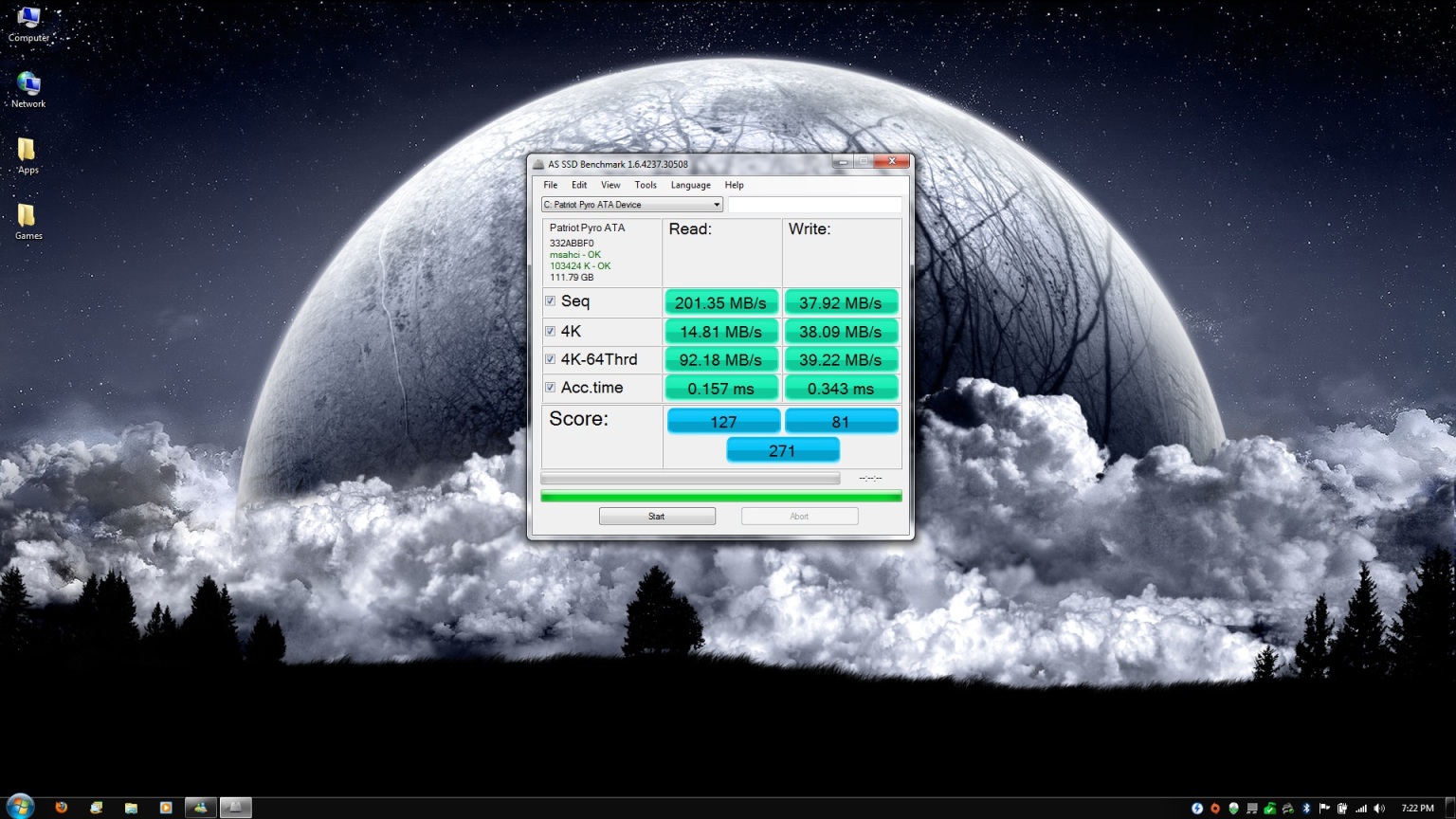Click the Abort button

click(x=799, y=516)
